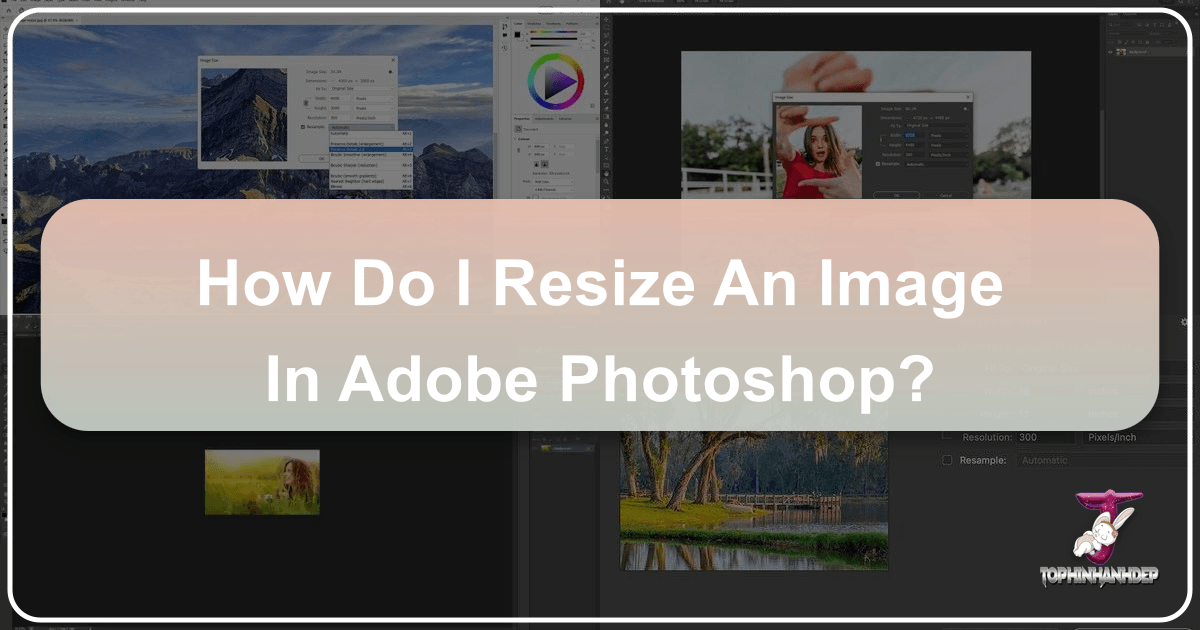This screenshot has height=630, width=1200.
Task: Open the Pixels/Inch resolution units dropdown bottom-right
Action: pos(1120,437)
